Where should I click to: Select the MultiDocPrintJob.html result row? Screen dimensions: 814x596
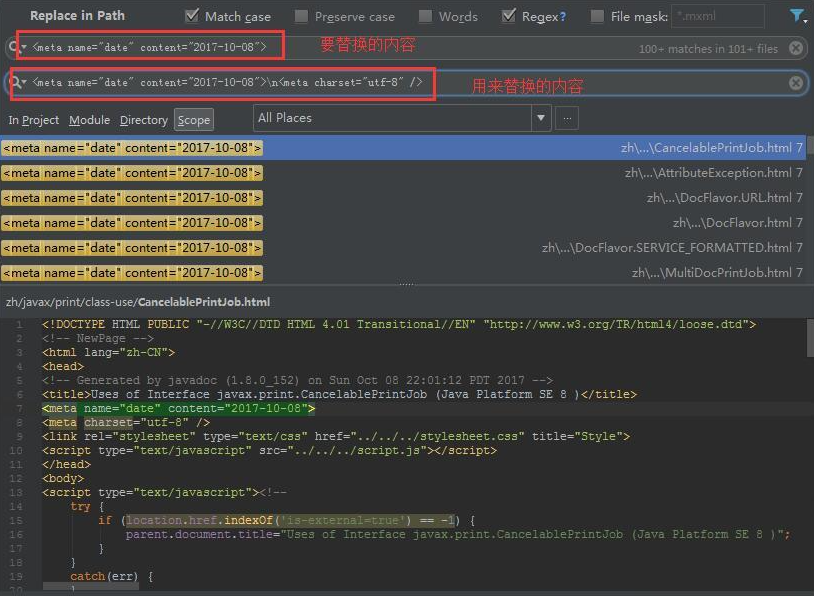[403, 273]
